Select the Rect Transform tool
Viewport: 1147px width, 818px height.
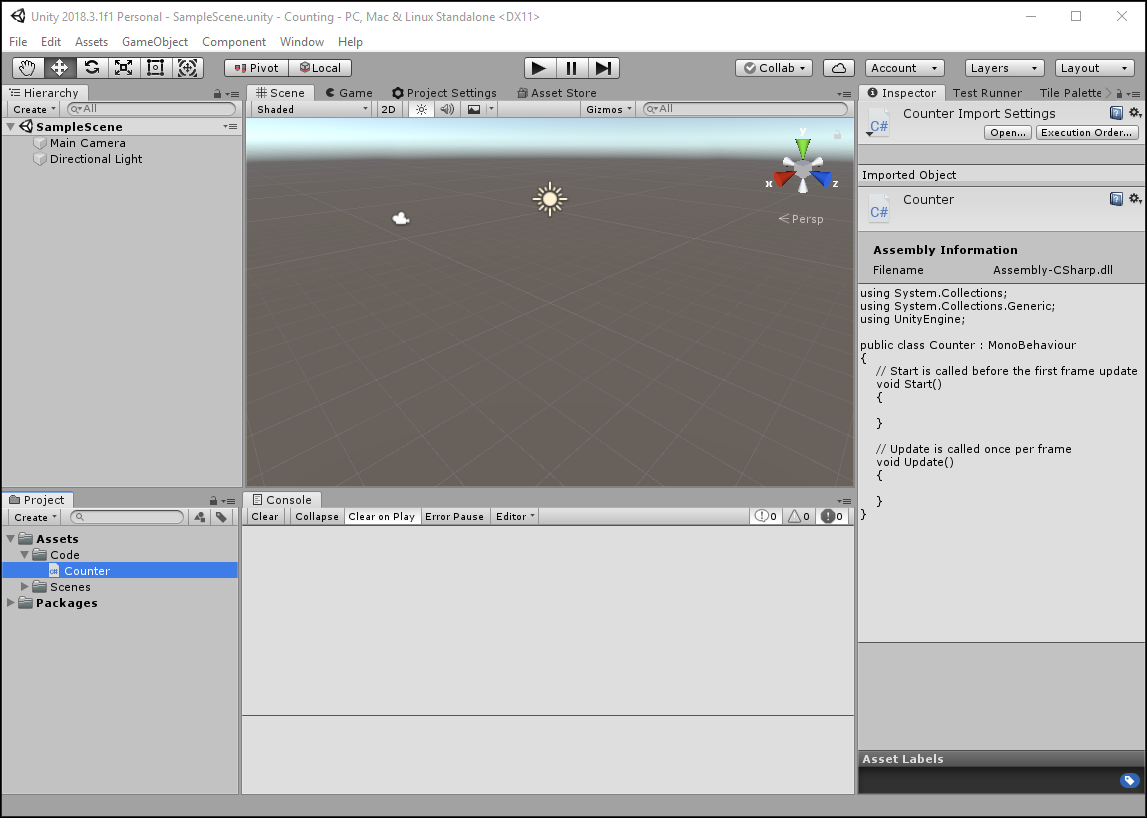(x=155, y=68)
